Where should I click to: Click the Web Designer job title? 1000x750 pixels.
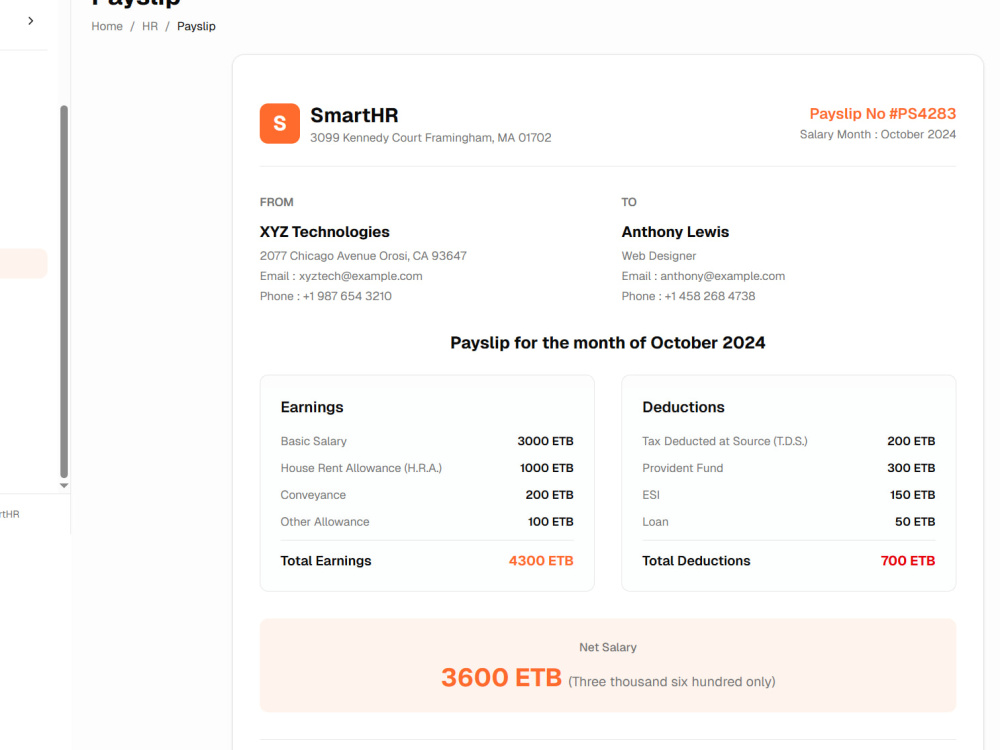pos(659,256)
